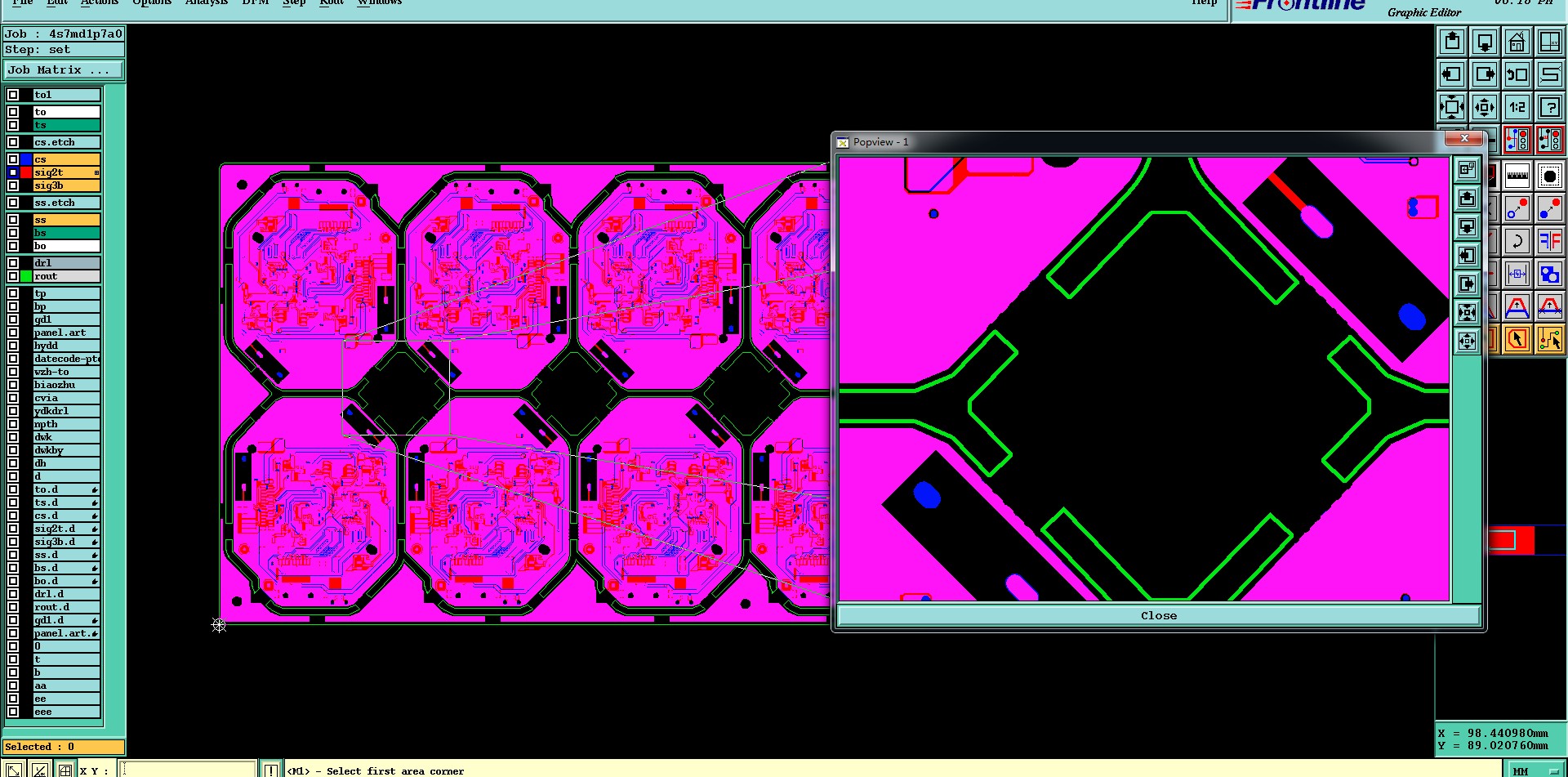Click the pan left icon in main toolbar
Viewport: 1568px width, 777px height.
coord(1452,74)
